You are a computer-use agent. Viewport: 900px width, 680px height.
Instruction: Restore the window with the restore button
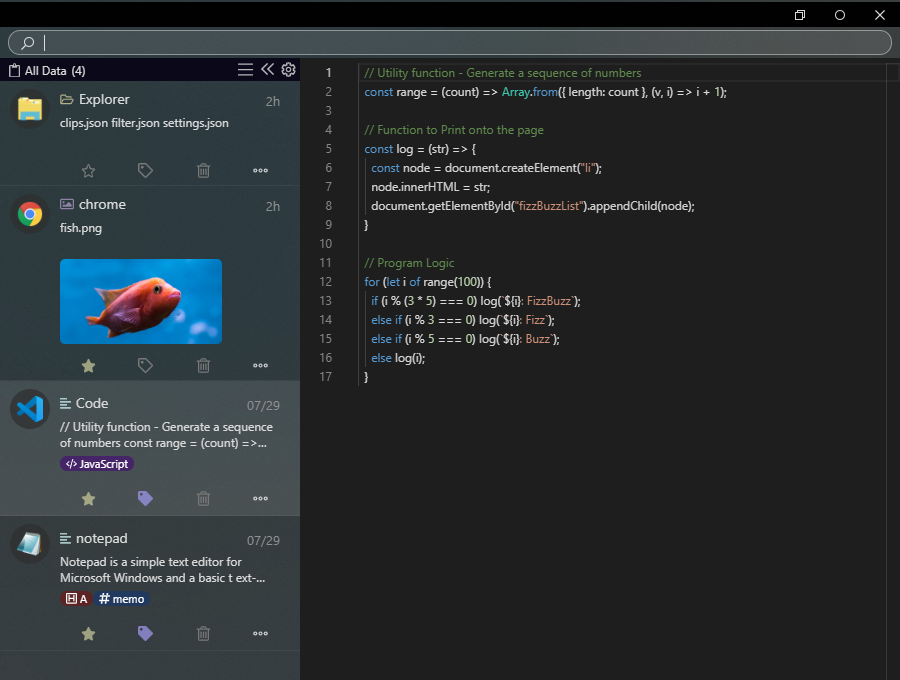pos(800,15)
